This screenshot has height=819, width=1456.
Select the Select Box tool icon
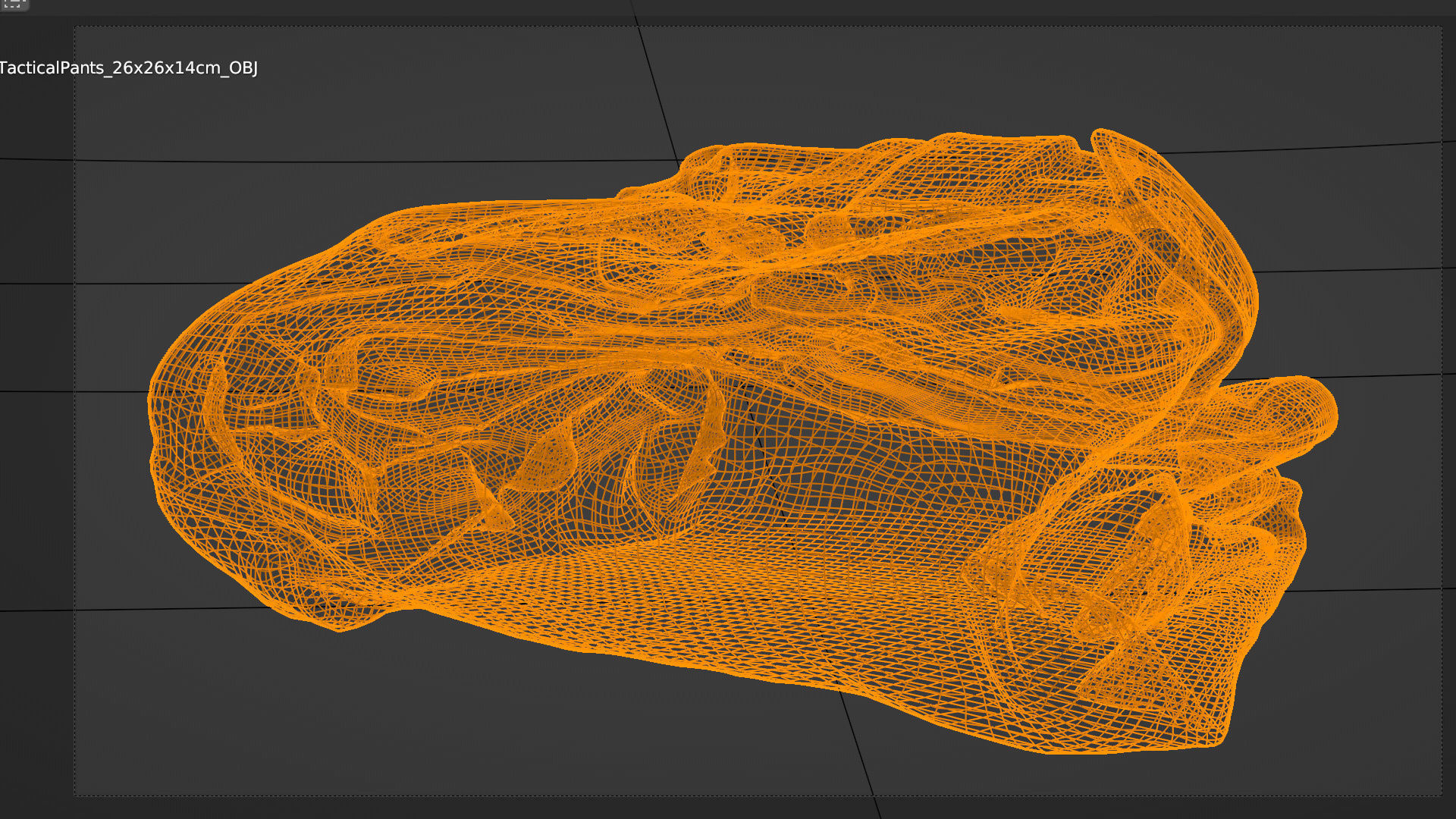coord(13,4)
